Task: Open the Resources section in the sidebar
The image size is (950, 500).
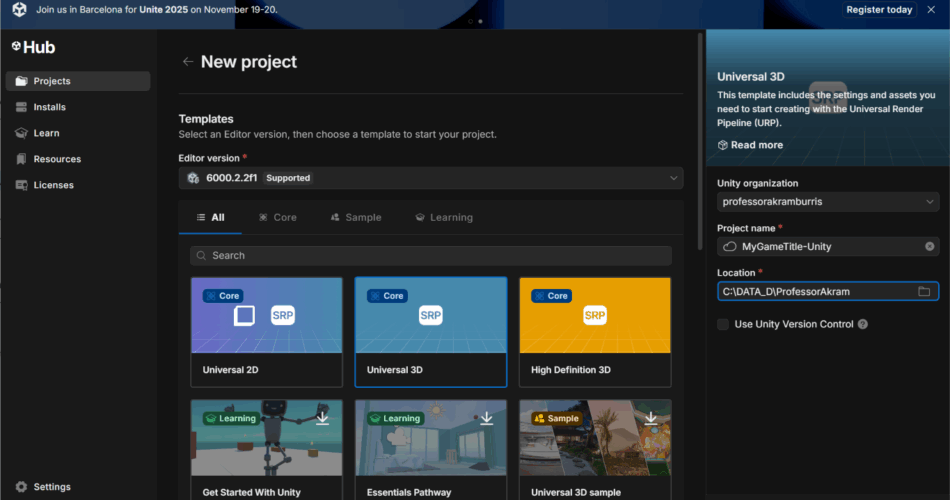Action: (x=78, y=159)
